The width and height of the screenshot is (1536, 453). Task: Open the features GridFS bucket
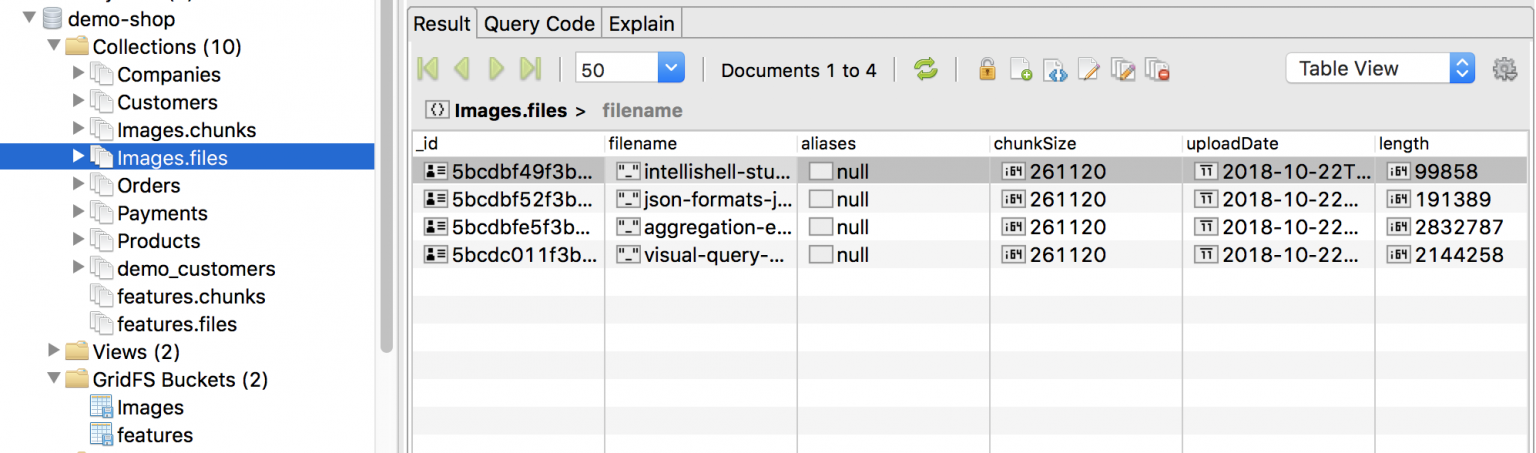[154, 435]
